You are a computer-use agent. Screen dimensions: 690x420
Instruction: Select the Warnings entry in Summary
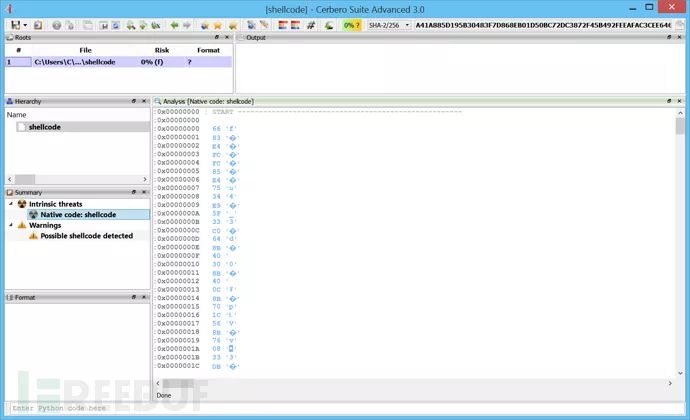tap(45, 225)
